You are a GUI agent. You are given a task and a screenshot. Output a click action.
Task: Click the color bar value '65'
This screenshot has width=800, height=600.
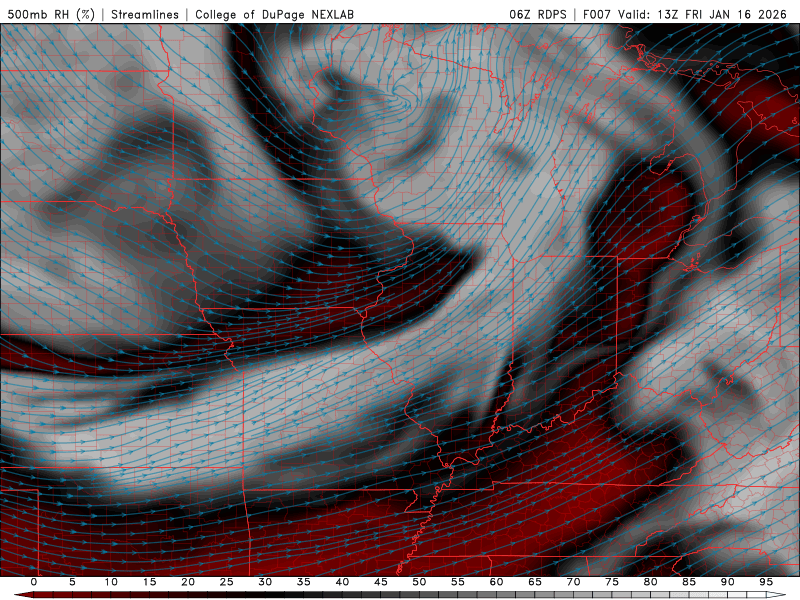click(535, 582)
